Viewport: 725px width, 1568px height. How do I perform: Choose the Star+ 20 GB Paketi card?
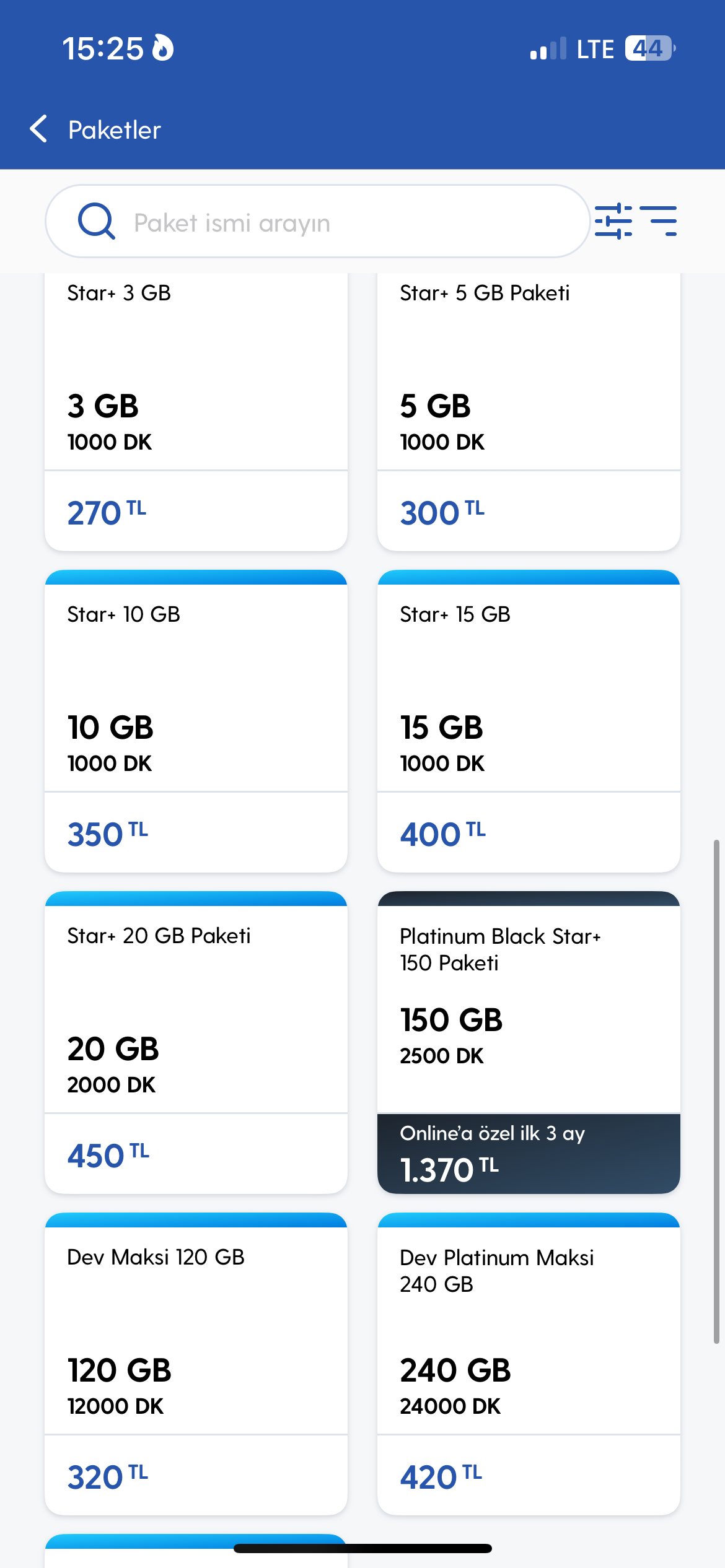tap(196, 1042)
